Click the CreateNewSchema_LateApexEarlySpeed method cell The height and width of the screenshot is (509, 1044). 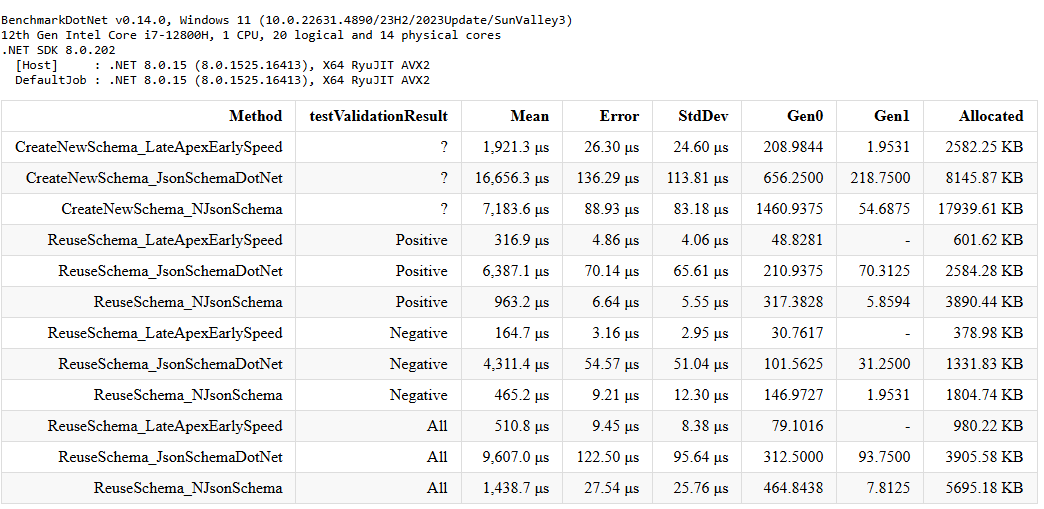(x=149, y=147)
